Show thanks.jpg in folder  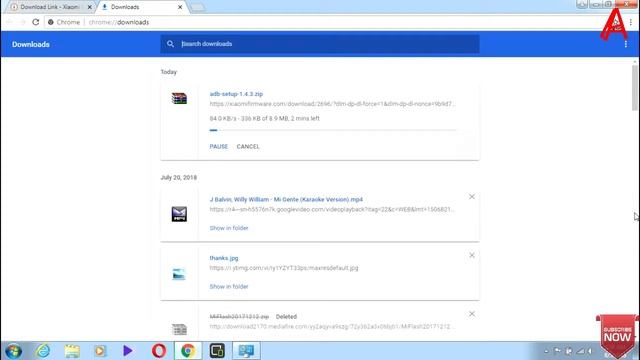coord(229,287)
